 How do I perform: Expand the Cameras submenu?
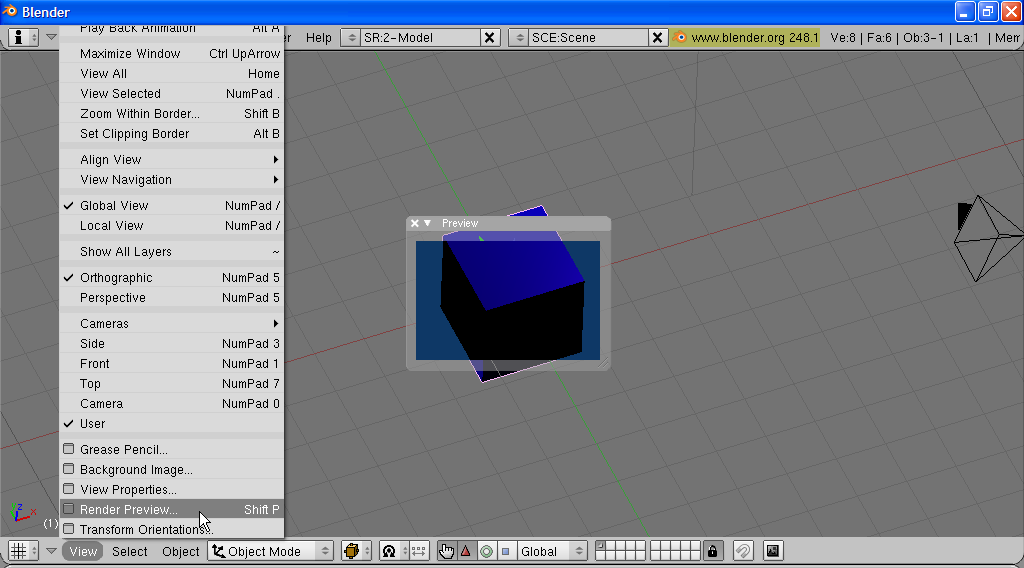[x=172, y=324]
